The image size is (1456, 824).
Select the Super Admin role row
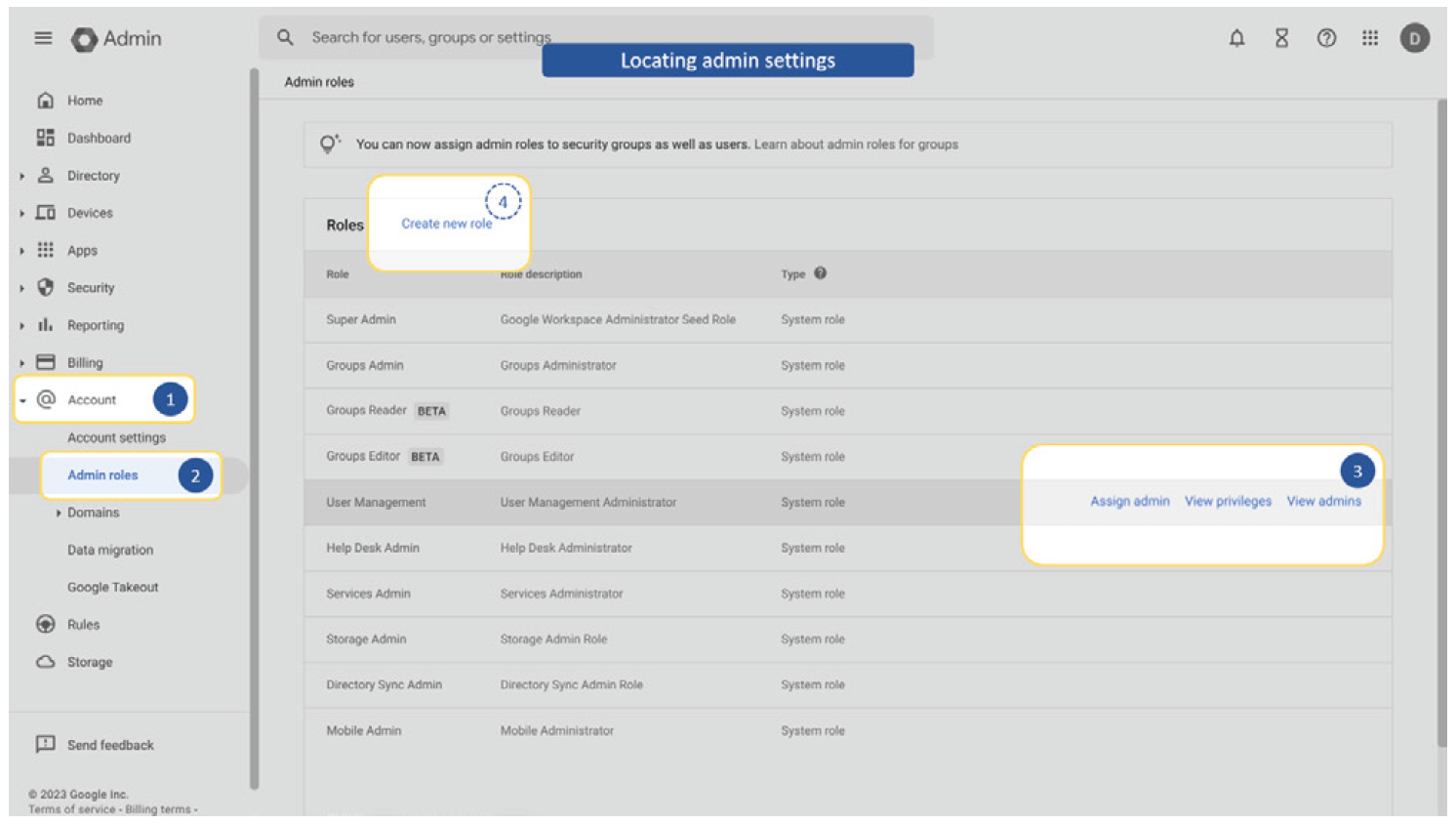[847, 319]
